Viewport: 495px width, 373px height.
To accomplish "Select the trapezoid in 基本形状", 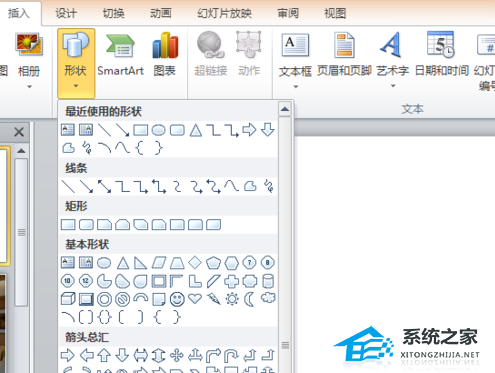I will coord(177,263).
